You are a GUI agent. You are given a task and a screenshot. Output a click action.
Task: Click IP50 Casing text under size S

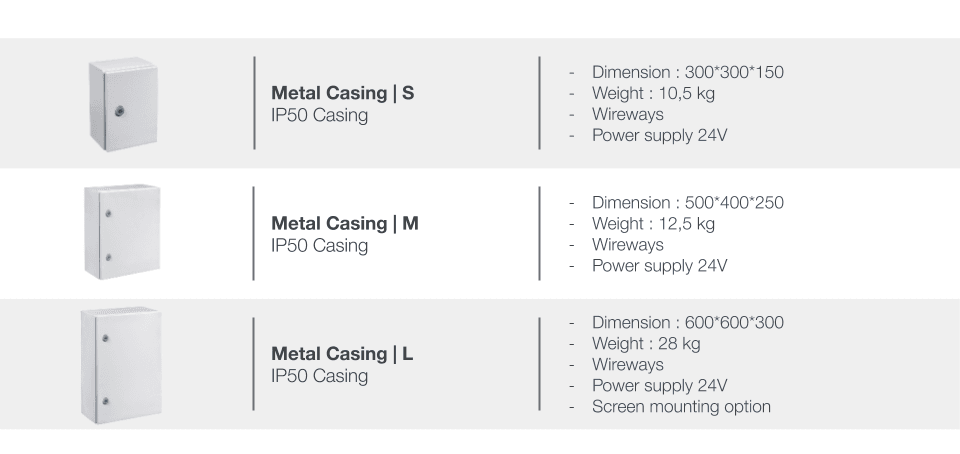tap(320, 116)
